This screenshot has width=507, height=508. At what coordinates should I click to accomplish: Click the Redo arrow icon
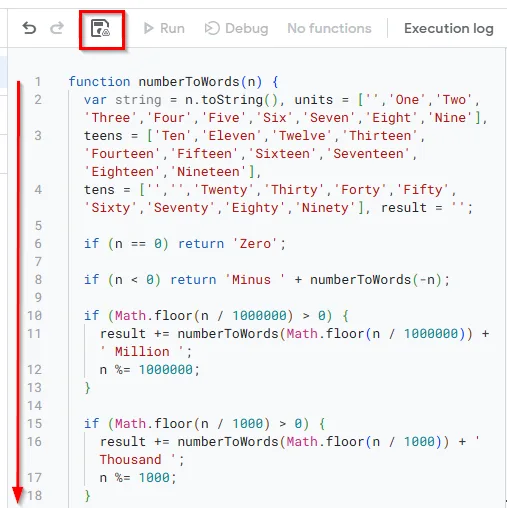[57, 28]
